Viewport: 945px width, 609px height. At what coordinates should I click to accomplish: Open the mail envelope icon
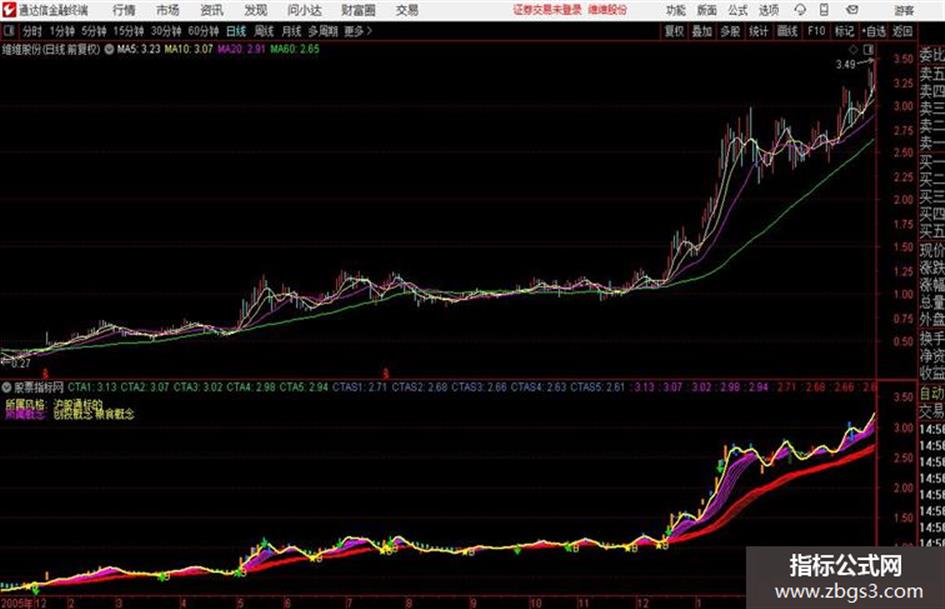[852, 10]
